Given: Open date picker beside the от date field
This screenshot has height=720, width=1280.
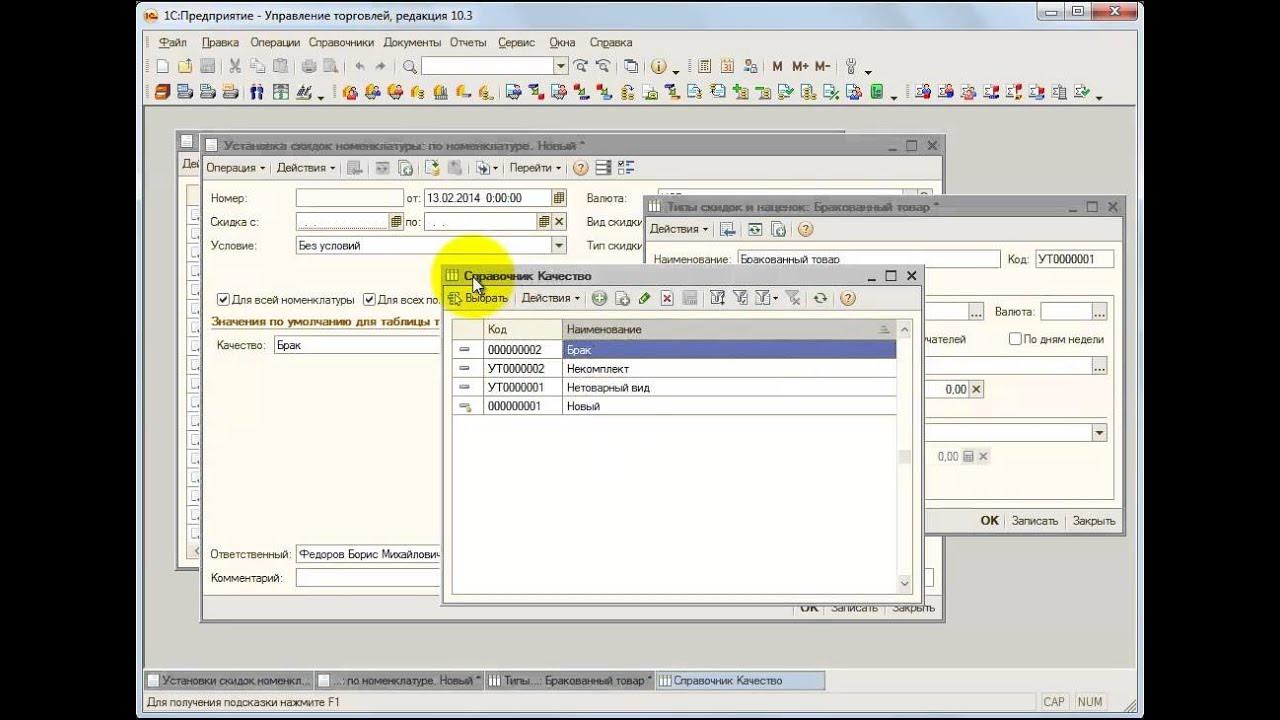Looking at the screenshot, I should click(x=559, y=198).
